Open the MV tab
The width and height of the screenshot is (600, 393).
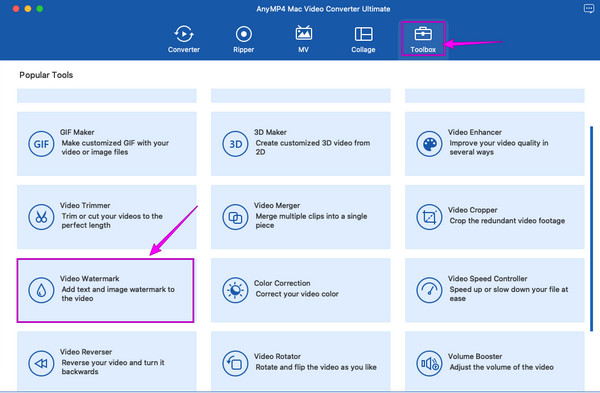pos(303,39)
